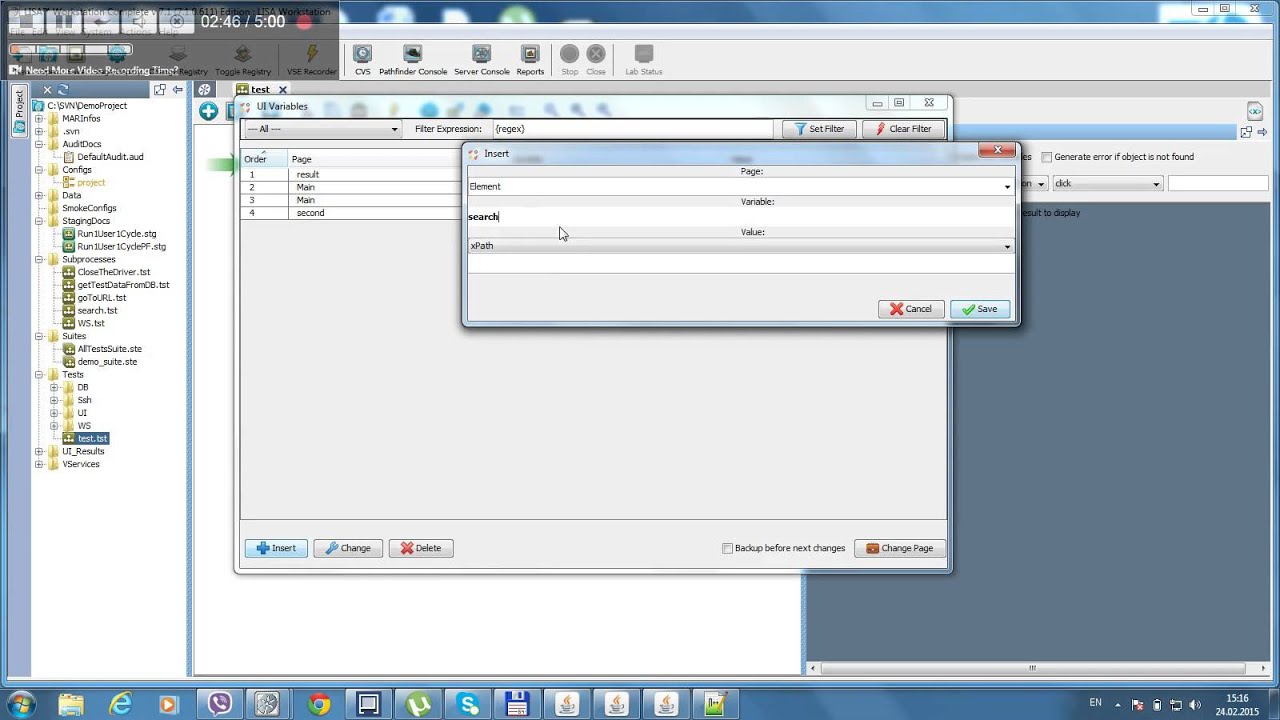
Task: Click the Variable field containing 'search'
Action: click(x=741, y=217)
